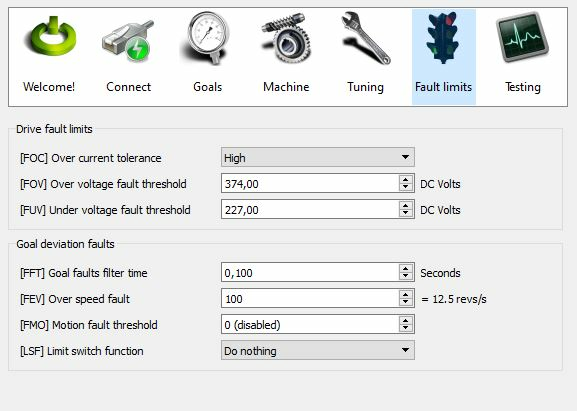The image size is (577, 411).
Task: Open the Limit switch function dropdown
Action: point(318,350)
